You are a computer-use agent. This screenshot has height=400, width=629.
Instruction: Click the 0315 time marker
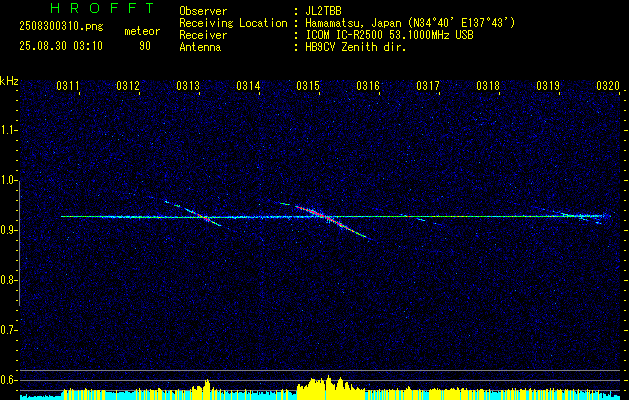click(x=308, y=86)
